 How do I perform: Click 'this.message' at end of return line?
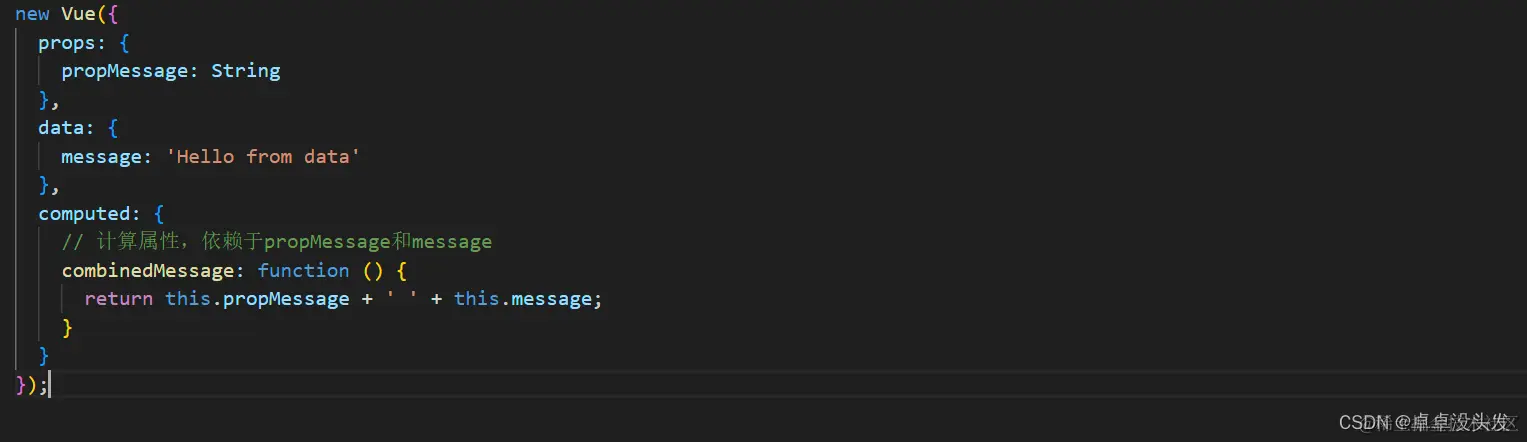[x=523, y=299]
